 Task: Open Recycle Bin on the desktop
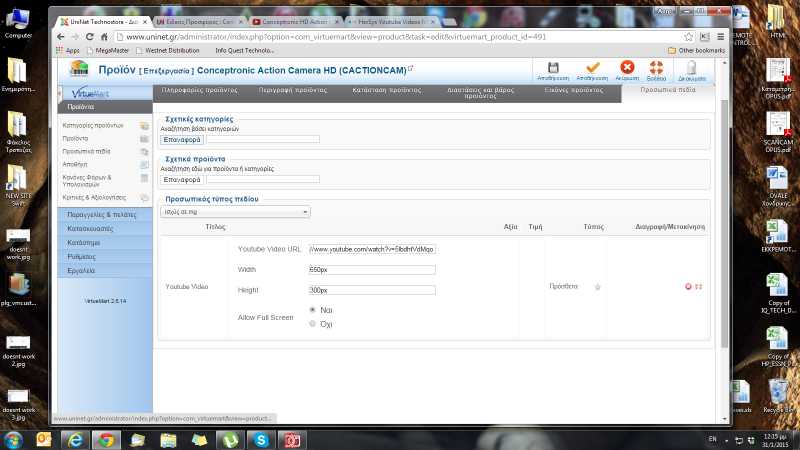click(x=778, y=396)
